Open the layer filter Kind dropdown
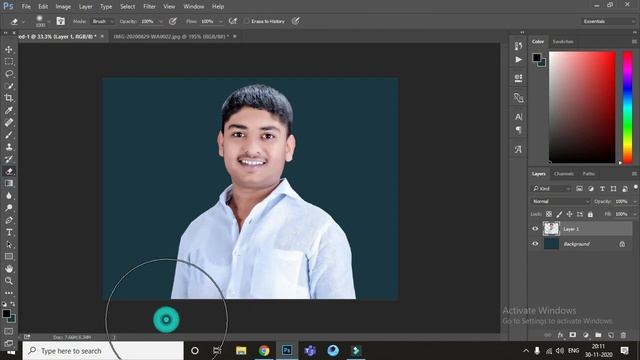The image size is (640, 360). click(x=551, y=189)
